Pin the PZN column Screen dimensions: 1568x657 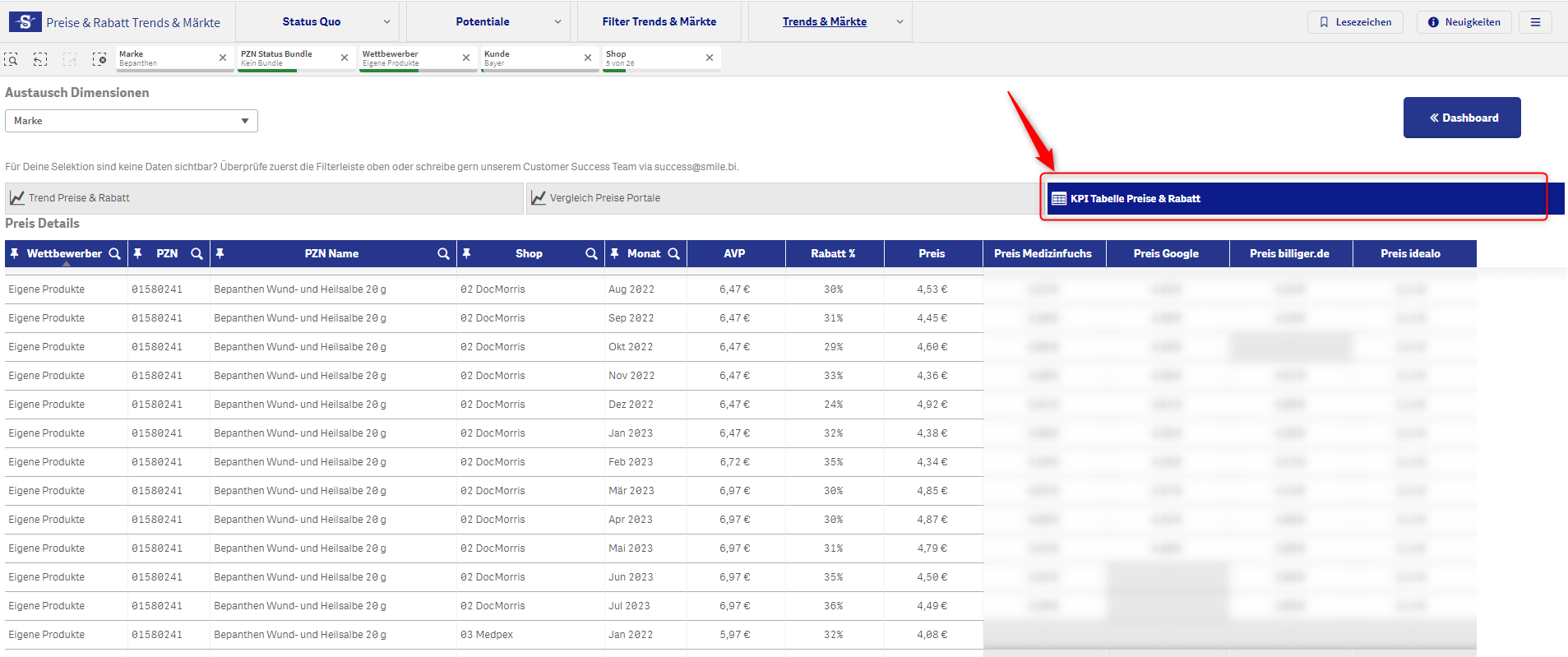pyautogui.click(x=138, y=254)
